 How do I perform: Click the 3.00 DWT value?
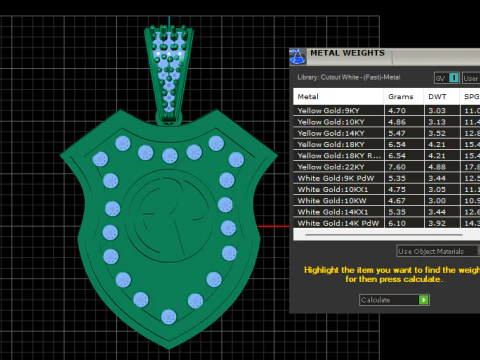[437, 201]
